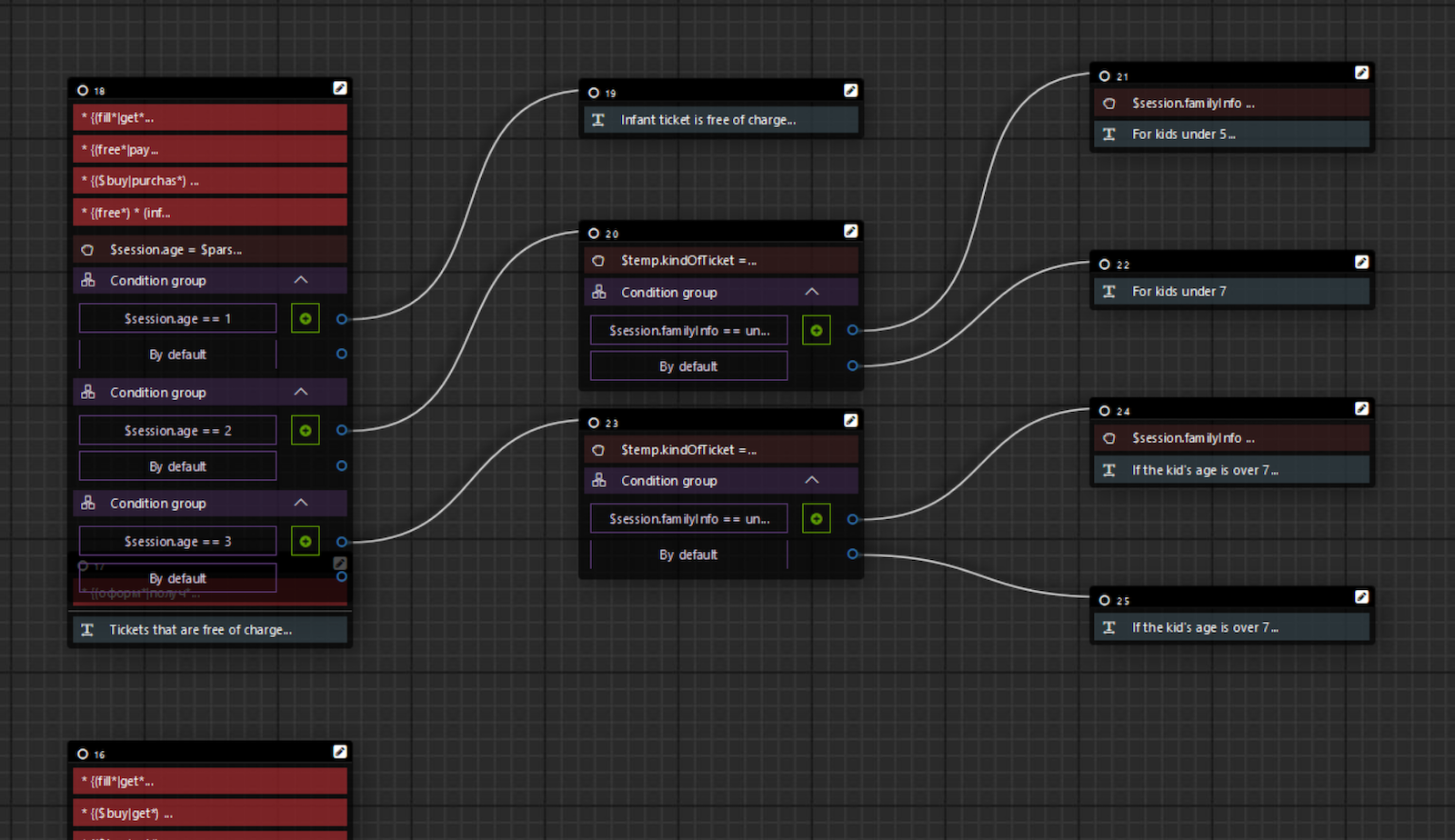Click the edit icon on node 18
Screen dimensions: 1455x840
[x=339, y=88]
